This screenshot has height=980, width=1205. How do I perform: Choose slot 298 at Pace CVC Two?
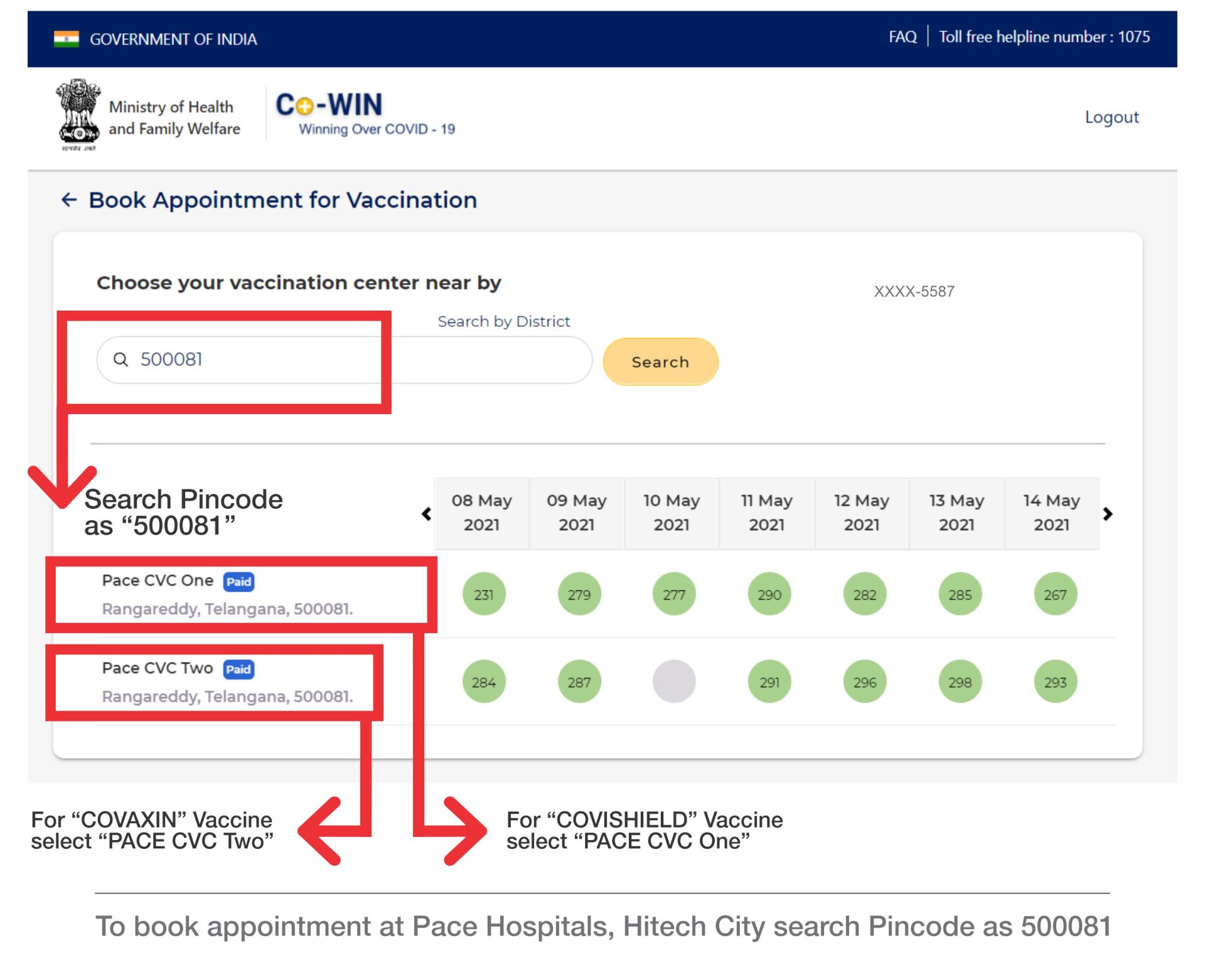pyautogui.click(x=960, y=682)
